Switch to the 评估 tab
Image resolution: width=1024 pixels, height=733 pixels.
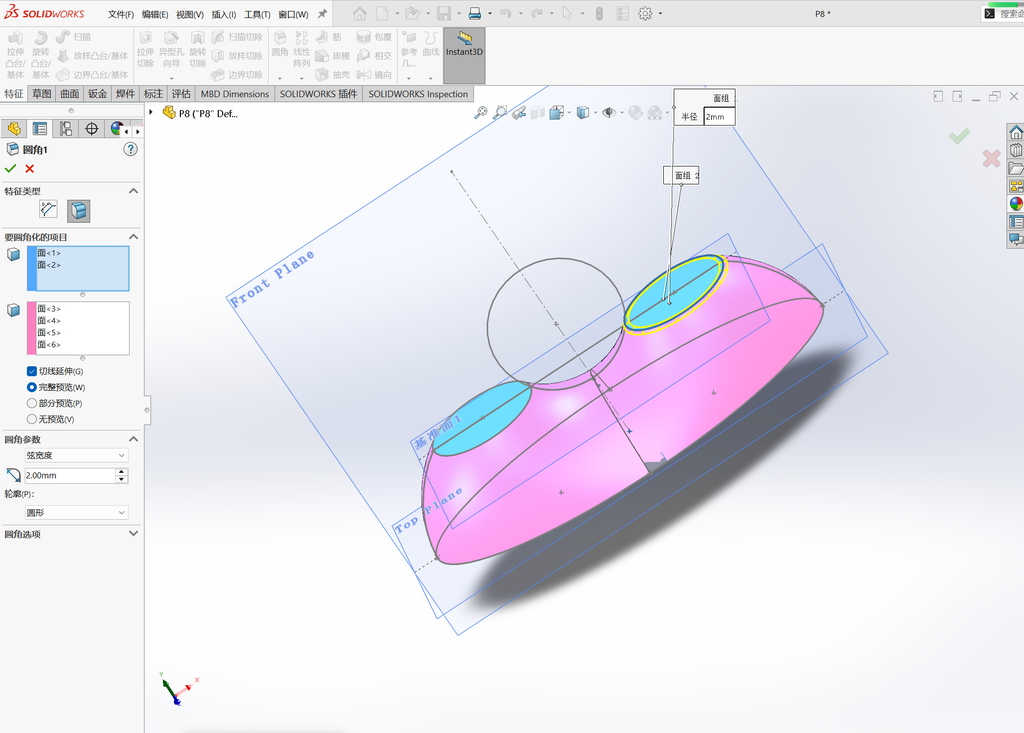pos(181,94)
